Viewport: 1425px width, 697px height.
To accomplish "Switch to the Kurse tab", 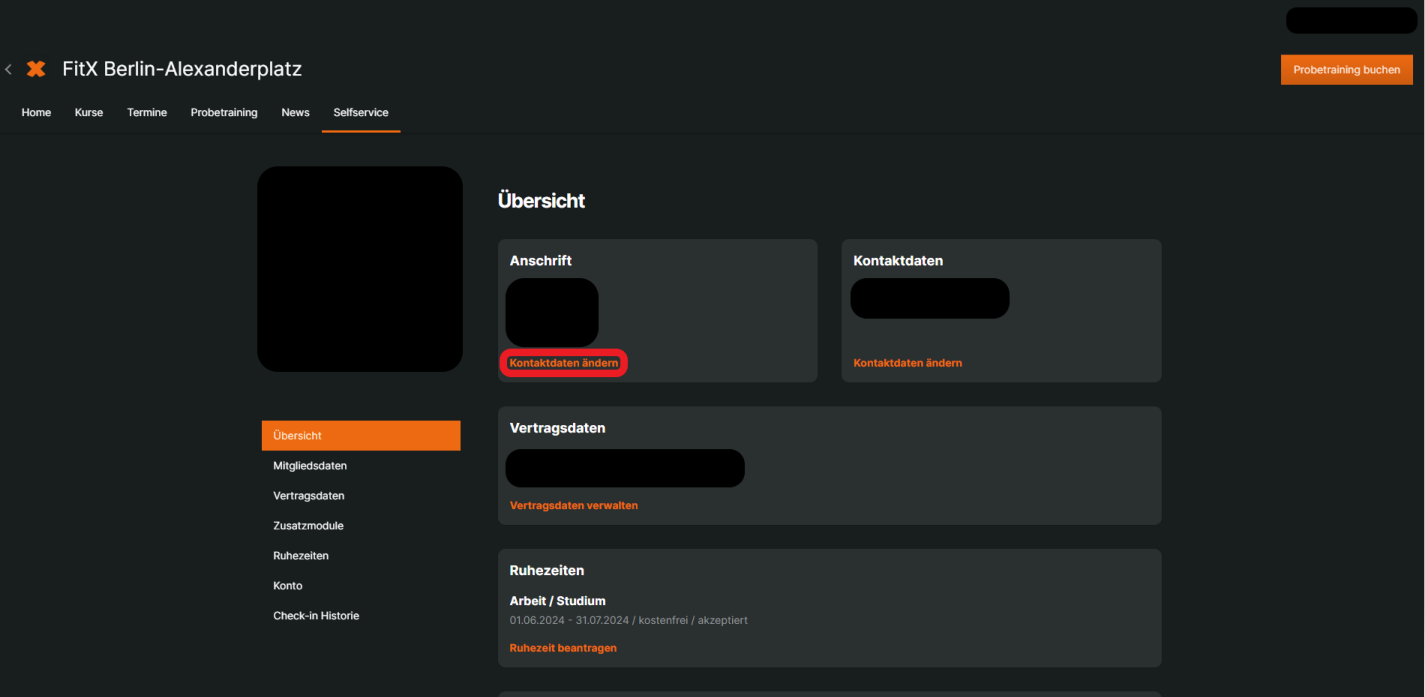I will coord(89,113).
